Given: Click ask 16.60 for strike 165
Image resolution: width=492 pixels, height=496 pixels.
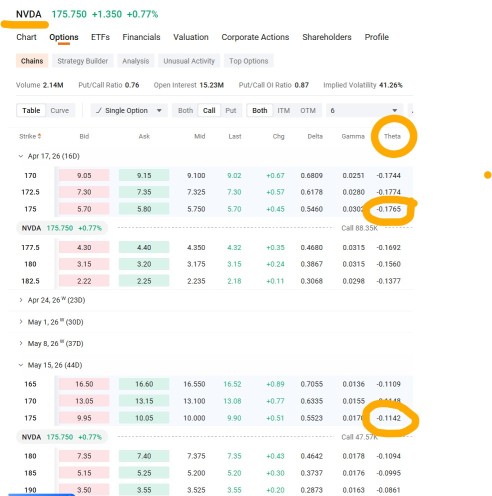Looking at the screenshot, I should coord(144,384).
